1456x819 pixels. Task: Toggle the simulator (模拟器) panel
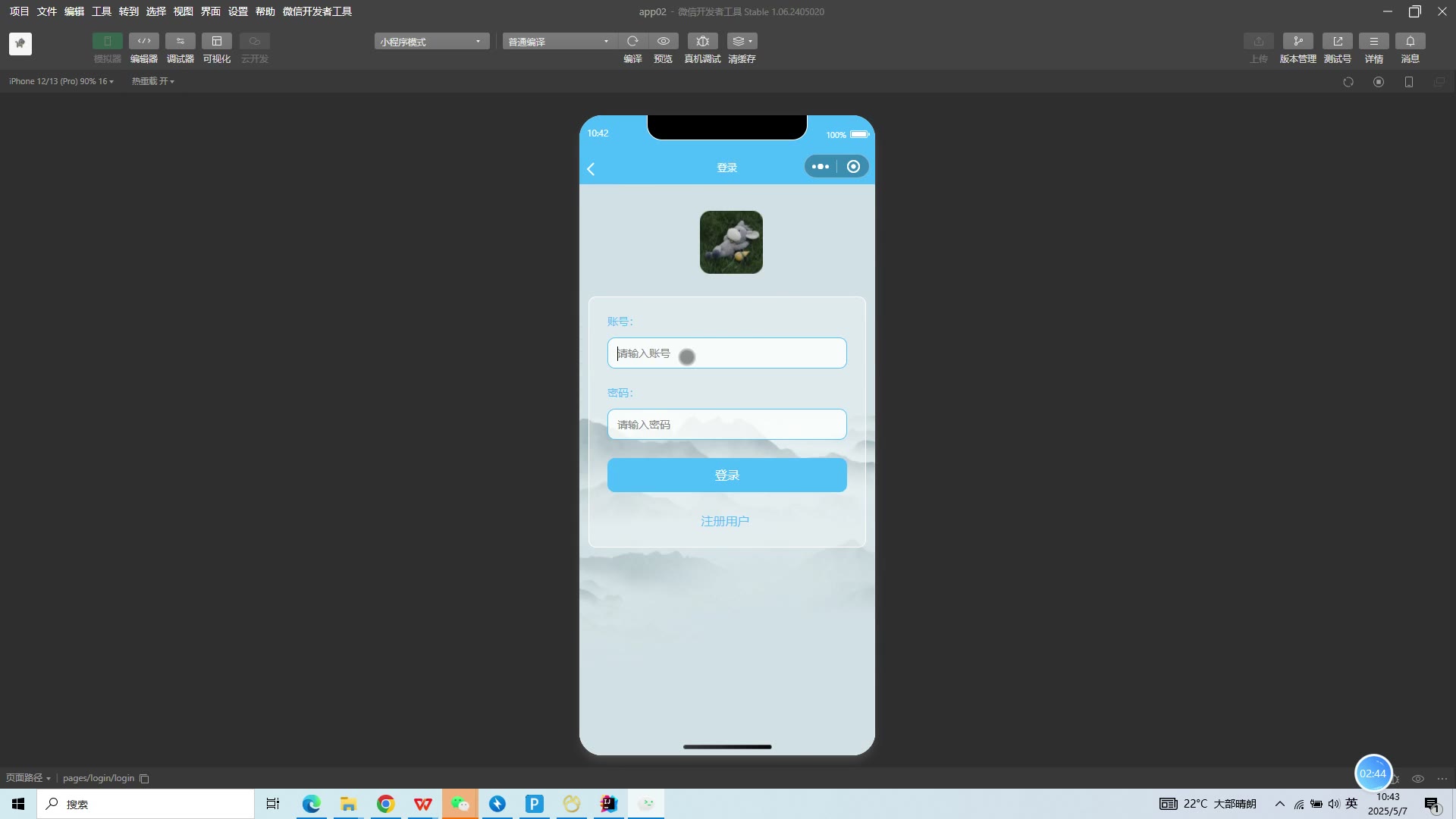[x=107, y=41]
